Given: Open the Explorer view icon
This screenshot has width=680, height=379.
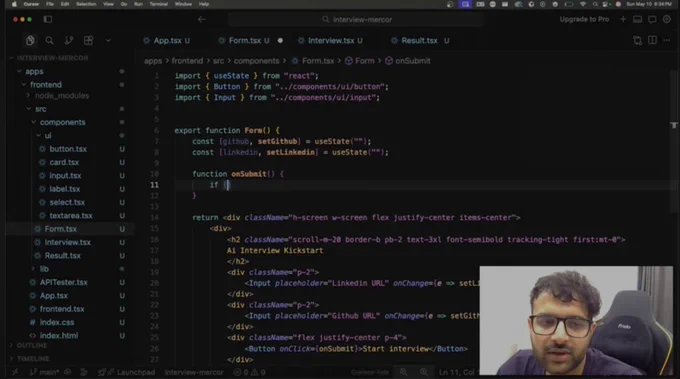Looking at the screenshot, I should [x=30, y=40].
